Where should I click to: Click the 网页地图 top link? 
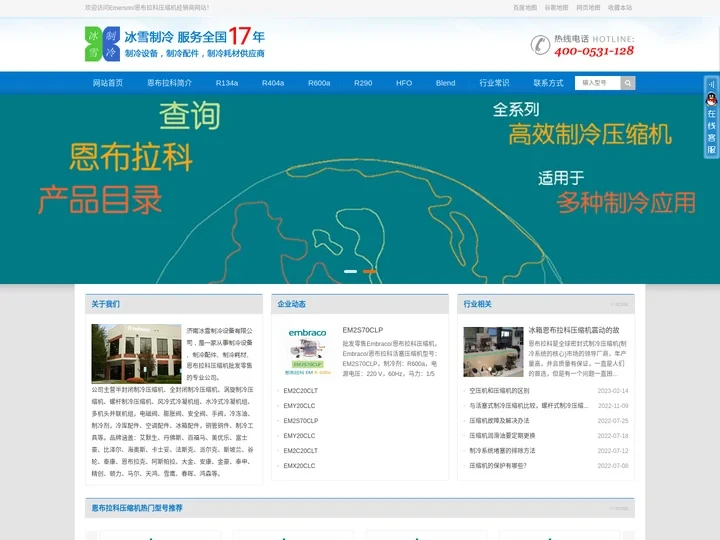pyautogui.click(x=588, y=8)
